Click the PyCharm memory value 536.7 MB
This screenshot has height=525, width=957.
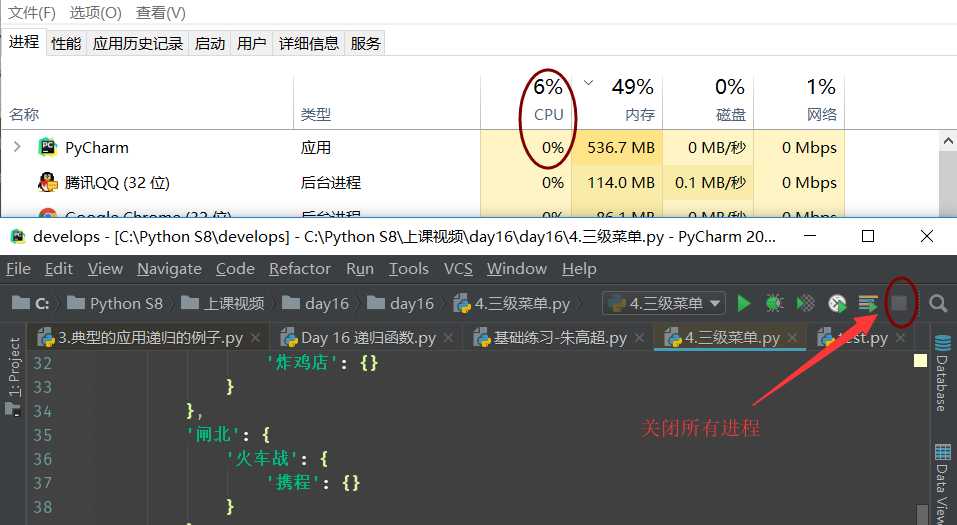click(621, 147)
